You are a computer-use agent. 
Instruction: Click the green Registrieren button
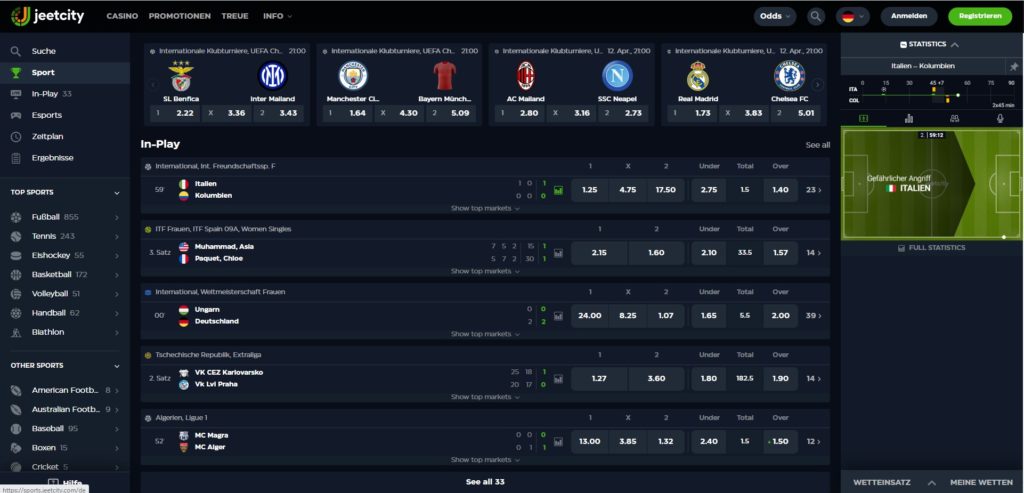(x=980, y=16)
